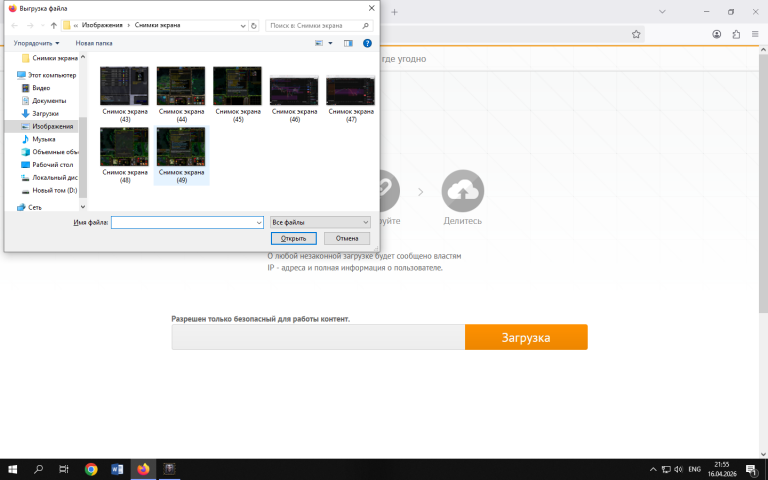Switch to Firefox on the taskbar

click(143, 469)
